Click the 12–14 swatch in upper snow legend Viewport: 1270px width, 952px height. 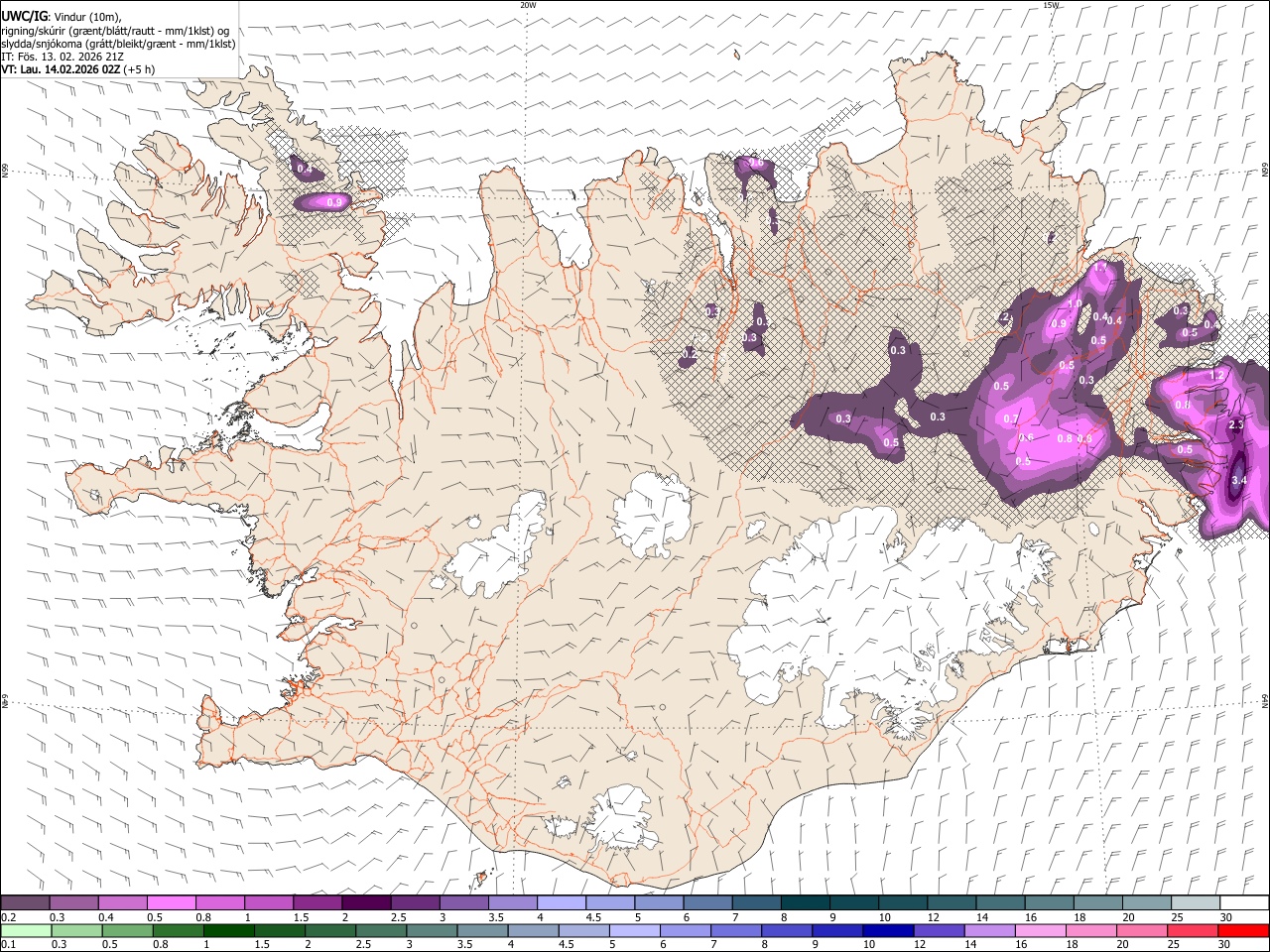(x=952, y=902)
